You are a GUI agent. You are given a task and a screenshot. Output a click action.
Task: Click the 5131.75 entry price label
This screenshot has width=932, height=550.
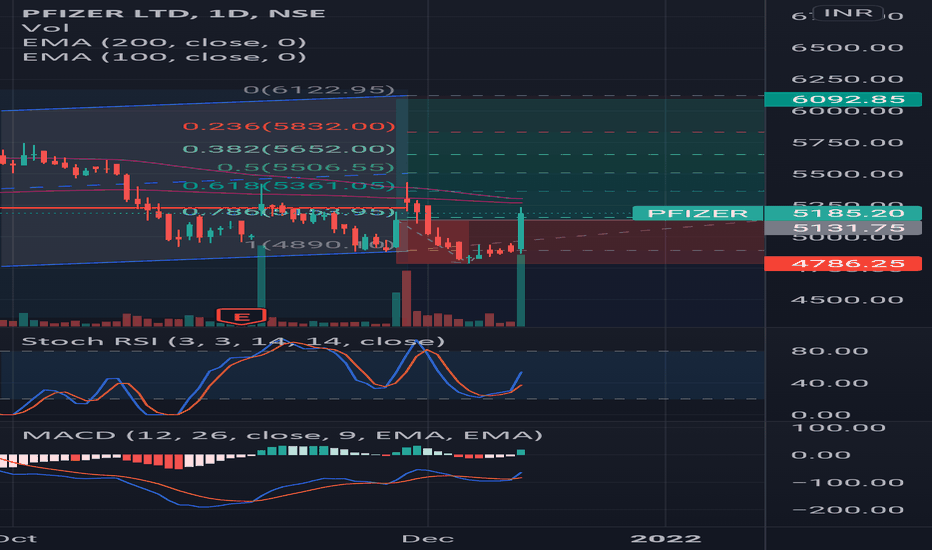(x=843, y=228)
